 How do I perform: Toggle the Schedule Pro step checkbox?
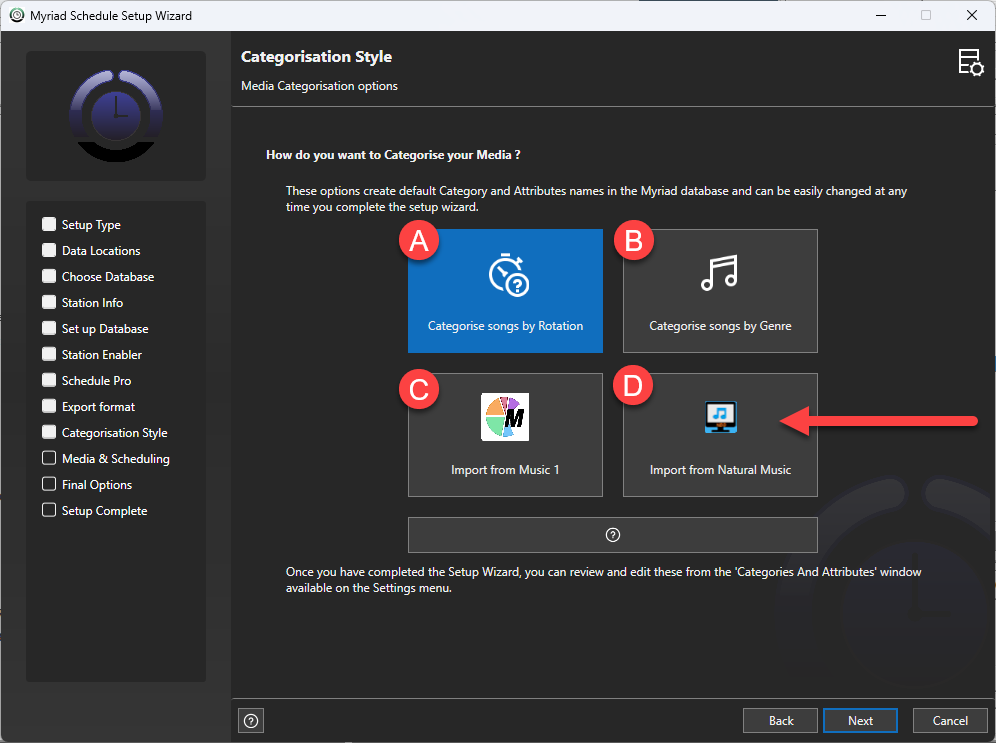(49, 380)
